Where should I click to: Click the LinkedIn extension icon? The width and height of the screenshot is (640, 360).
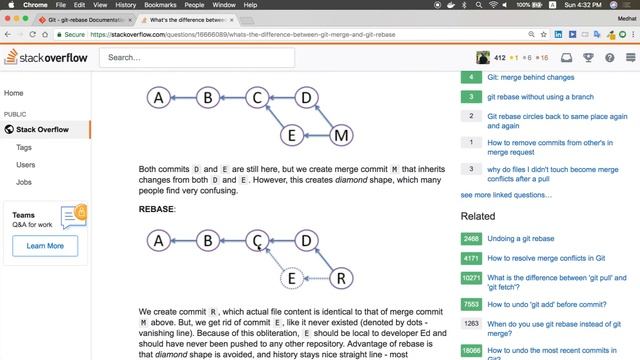[558, 35]
